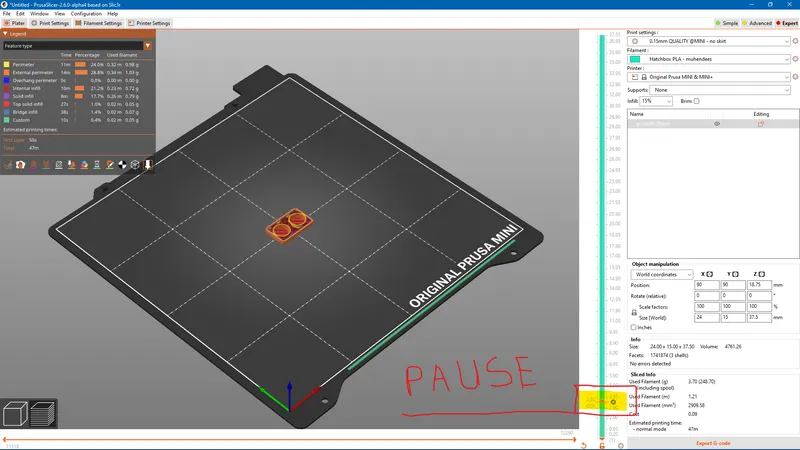Viewport: 800px width, 450px height.
Task: Click the add pause gear icon on layer slider
Action: pyautogui.click(x=613, y=402)
